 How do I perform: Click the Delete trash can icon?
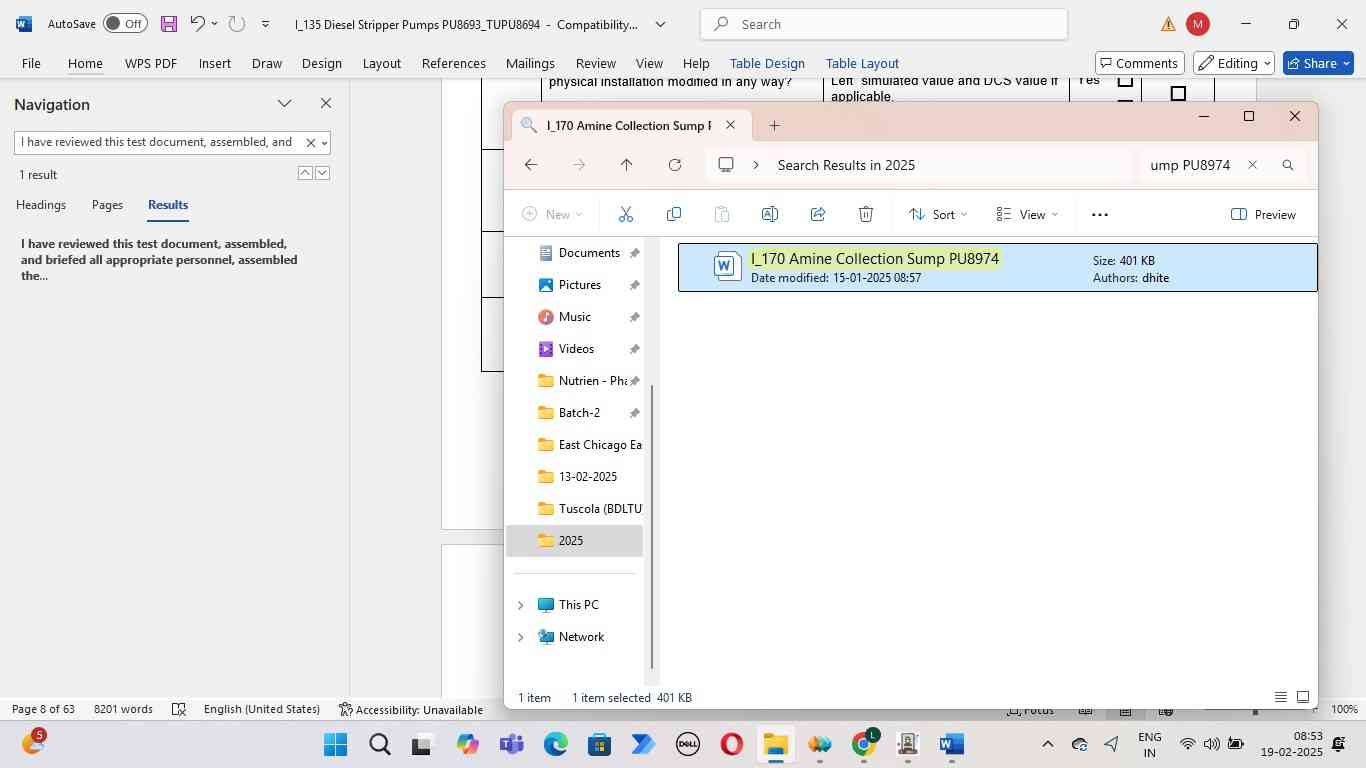coord(866,214)
